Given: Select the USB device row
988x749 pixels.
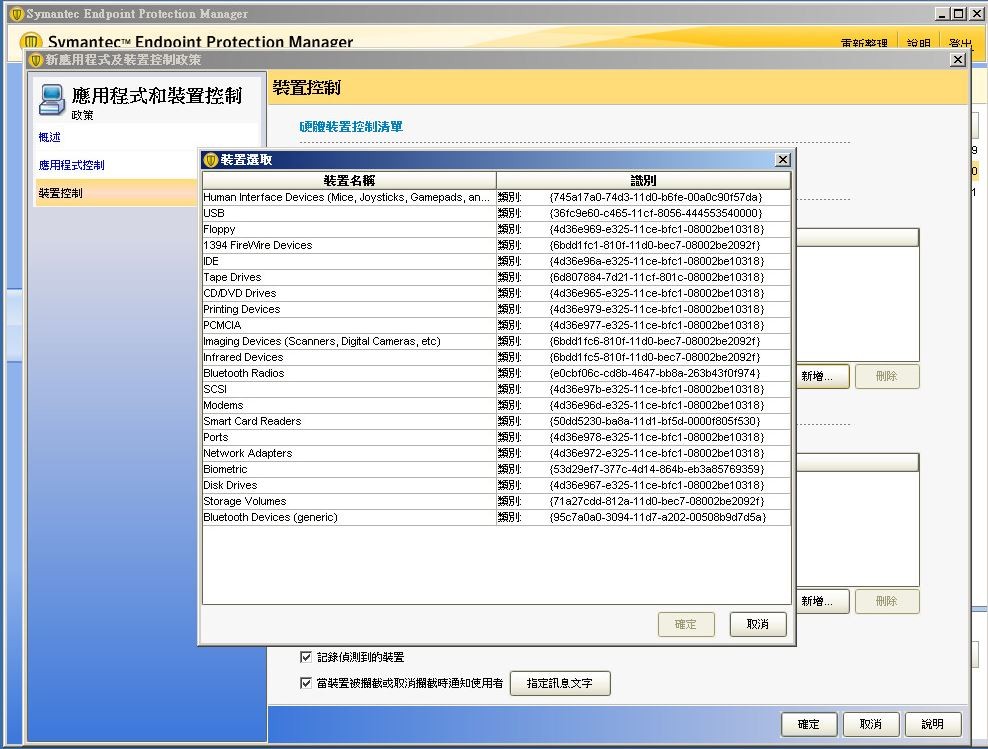Looking at the screenshot, I should 497,213.
